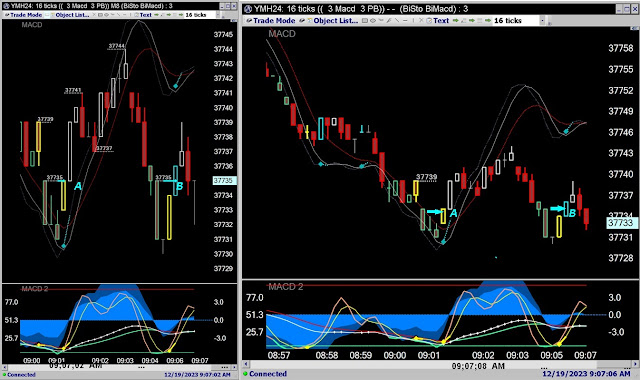The height and width of the screenshot is (380, 640).
Task: Click right chart scrollbar right arrow
Action: (x=636, y=364)
